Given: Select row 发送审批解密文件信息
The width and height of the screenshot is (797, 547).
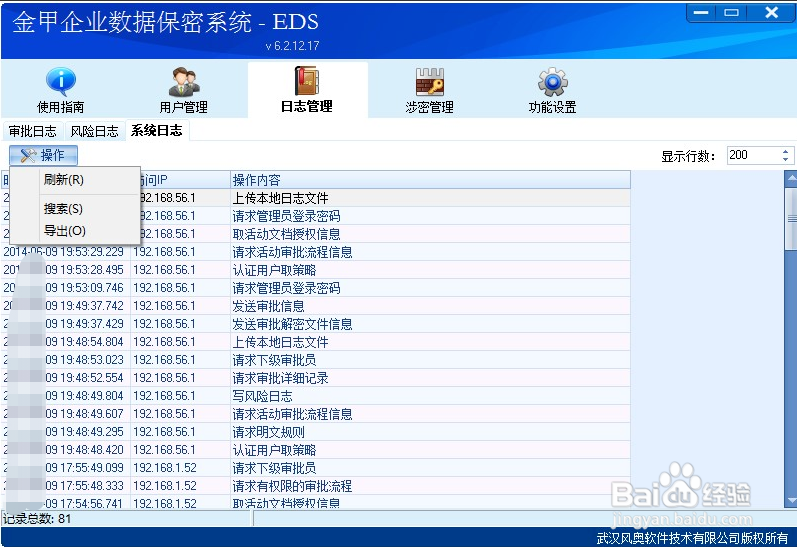Looking at the screenshot, I should coord(316,324).
